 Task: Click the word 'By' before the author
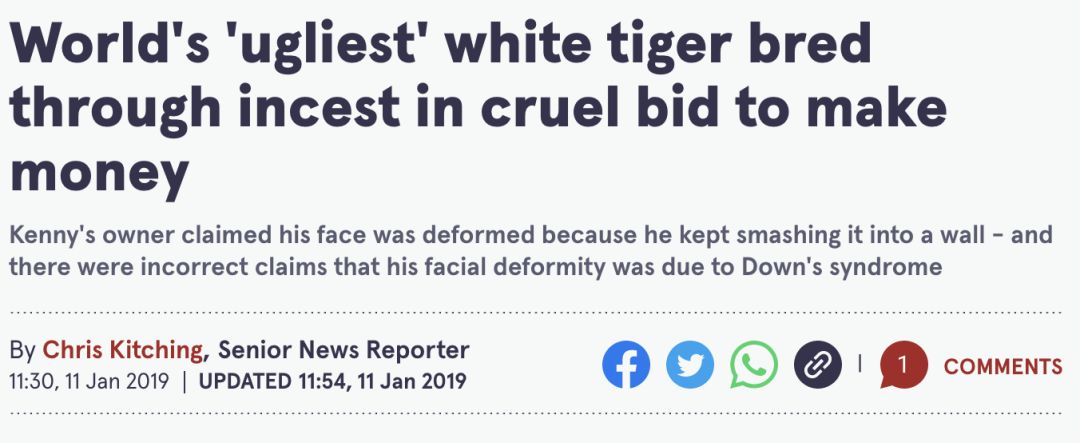(21, 350)
